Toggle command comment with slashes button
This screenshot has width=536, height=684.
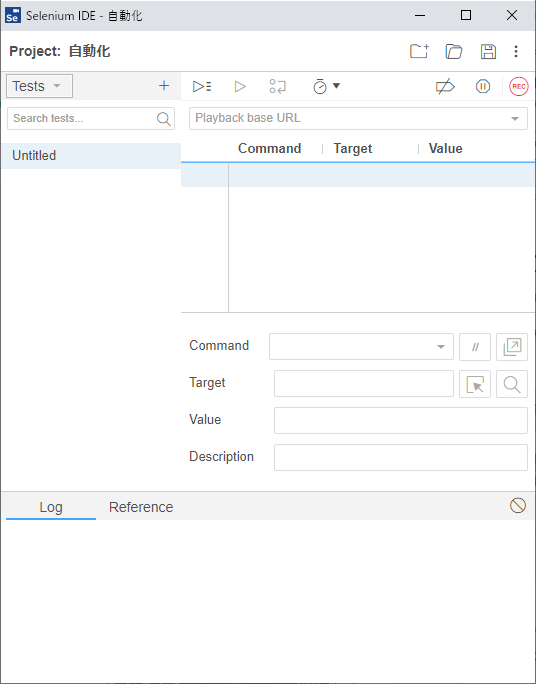pyautogui.click(x=475, y=347)
